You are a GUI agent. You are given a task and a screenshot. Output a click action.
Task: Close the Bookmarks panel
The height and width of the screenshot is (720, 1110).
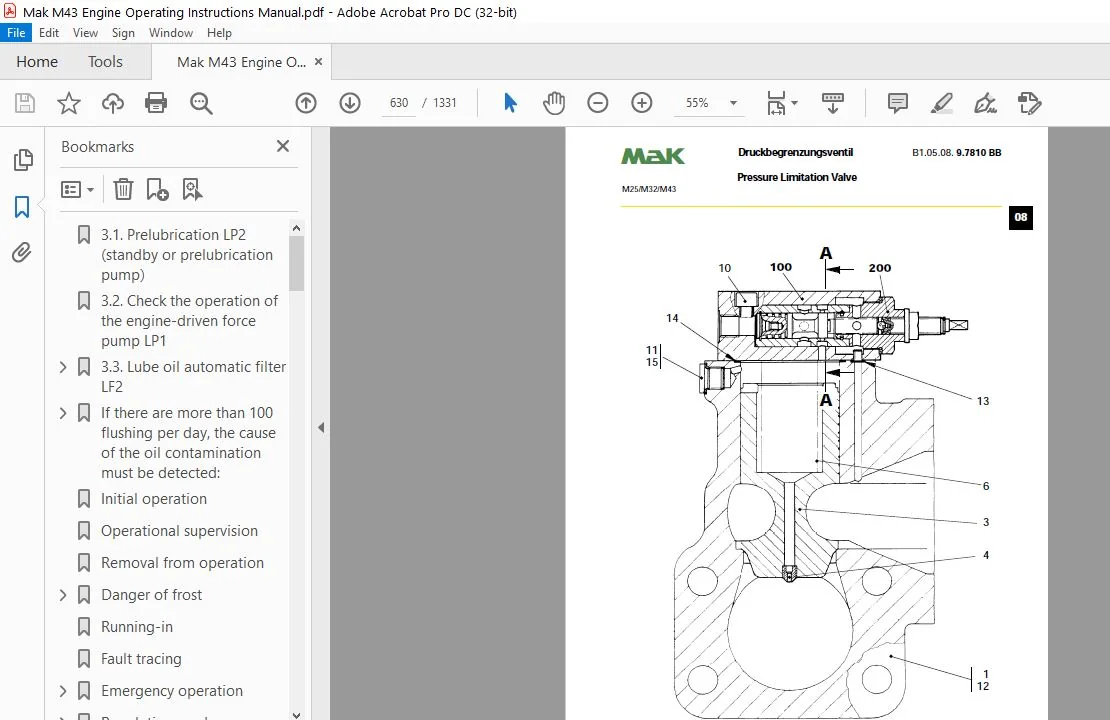coord(283,146)
